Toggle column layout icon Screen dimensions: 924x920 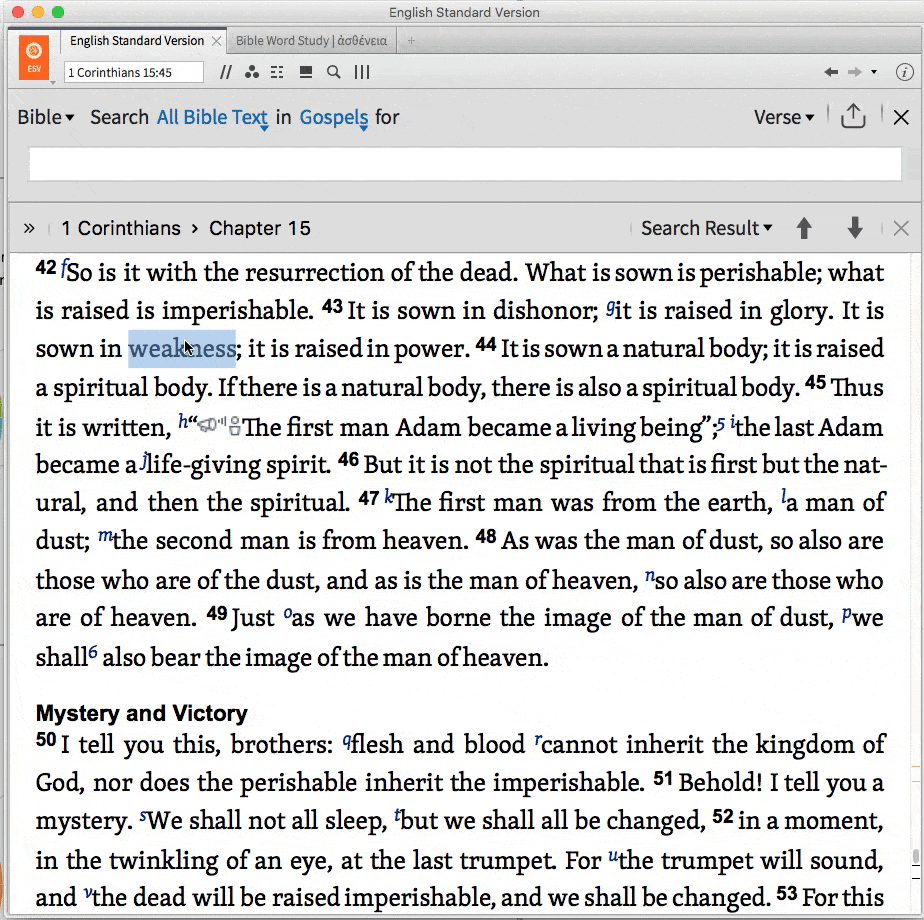362,72
